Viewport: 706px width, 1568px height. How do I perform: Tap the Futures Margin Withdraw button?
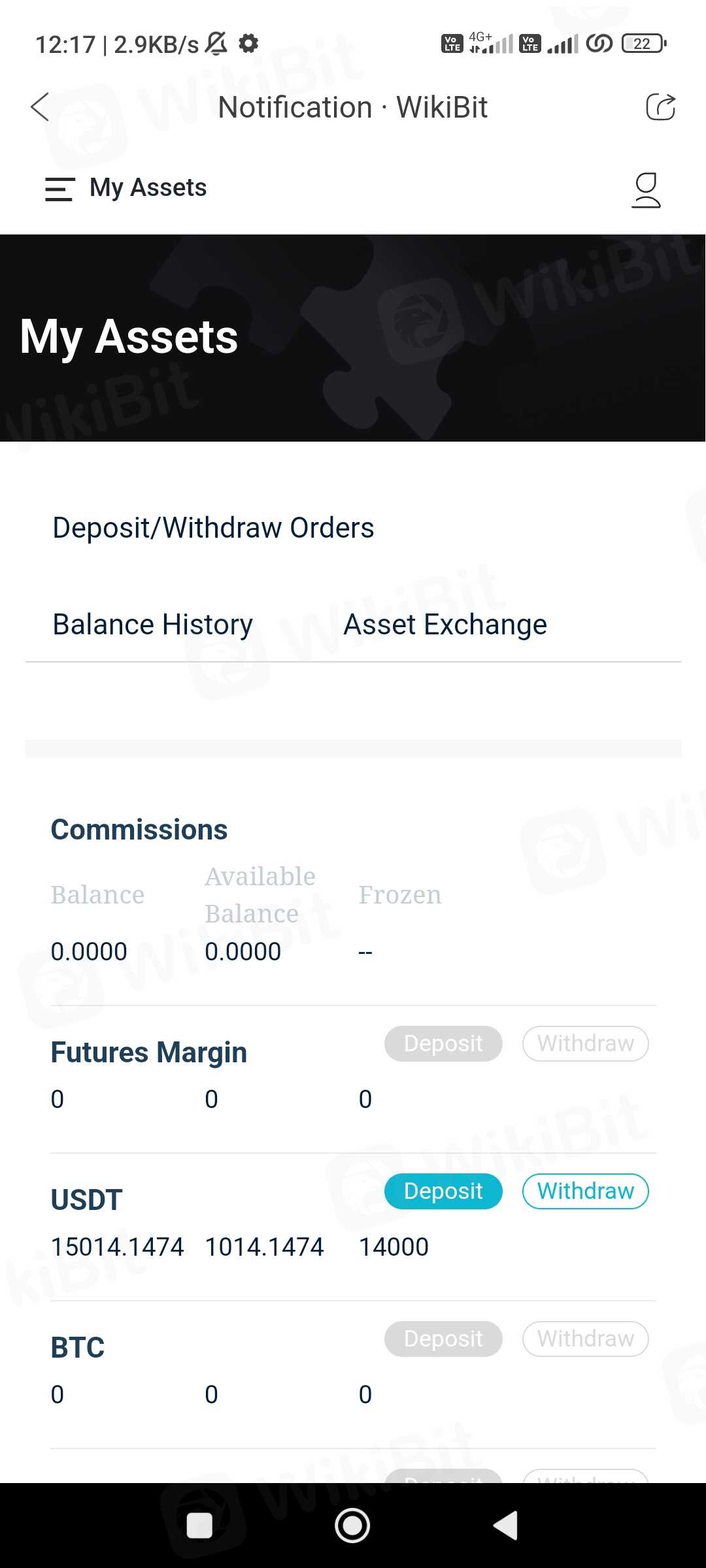[x=585, y=1043]
